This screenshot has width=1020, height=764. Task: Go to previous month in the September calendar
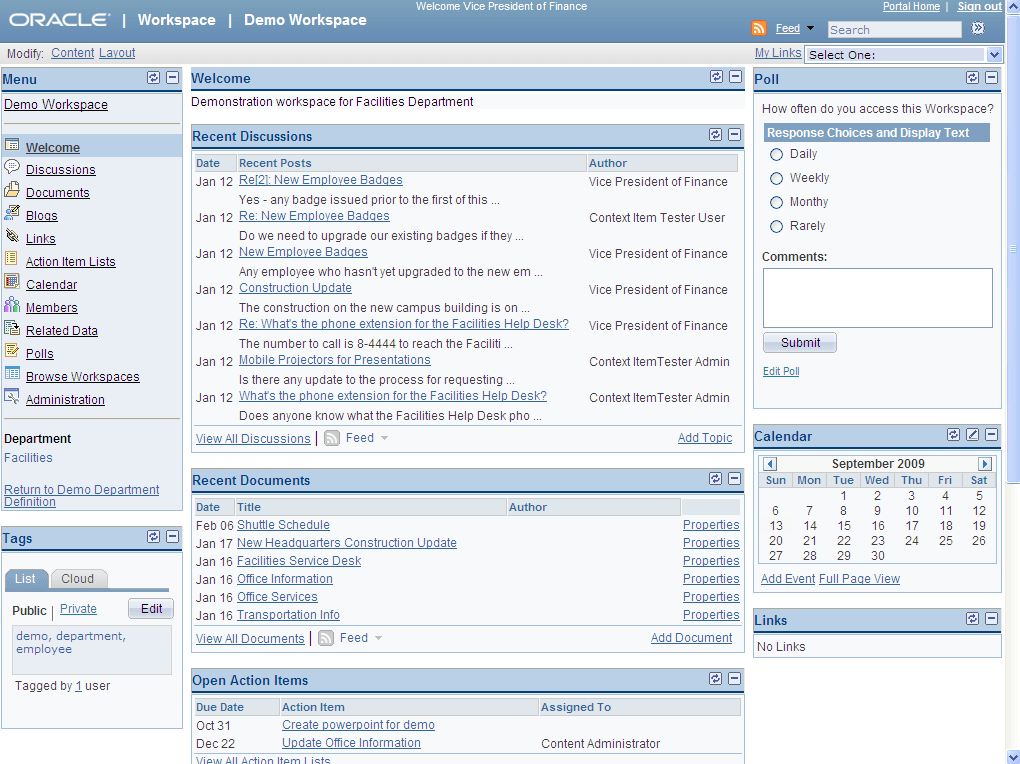click(x=769, y=464)
